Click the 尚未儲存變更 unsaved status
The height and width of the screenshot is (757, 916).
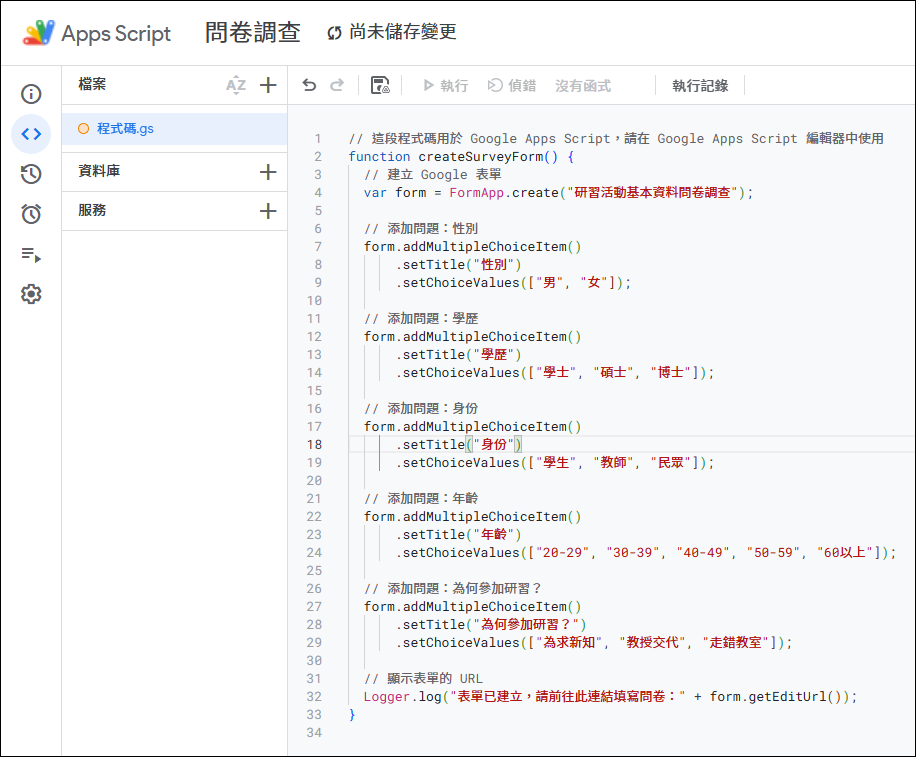392,32
